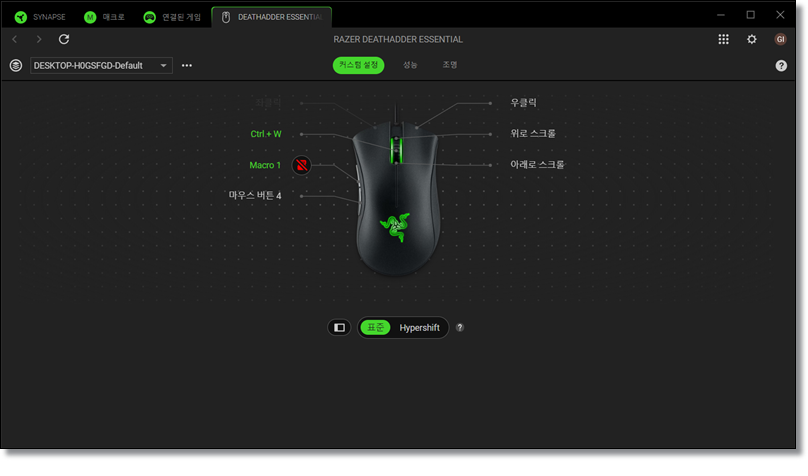Go back with the left arrow

coord(15,39)
